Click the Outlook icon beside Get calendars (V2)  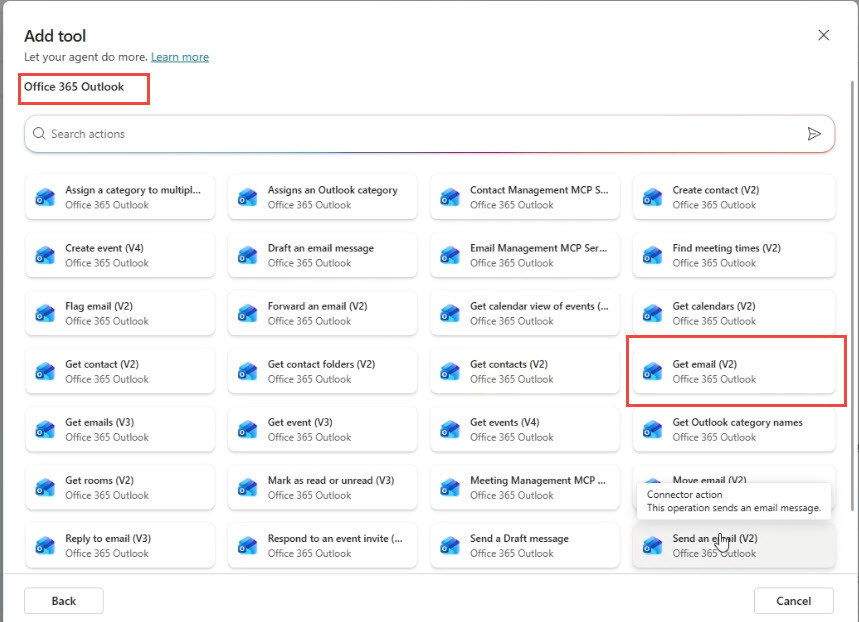[652, 313]
